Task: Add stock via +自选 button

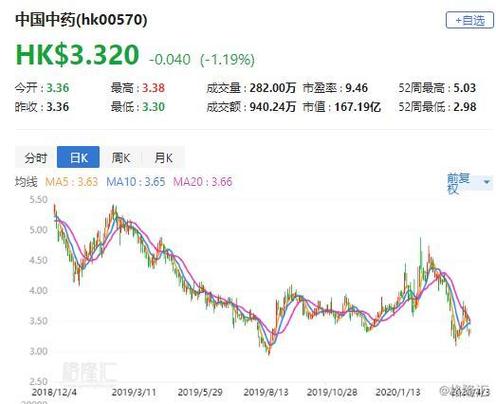Action: [470, 20]
